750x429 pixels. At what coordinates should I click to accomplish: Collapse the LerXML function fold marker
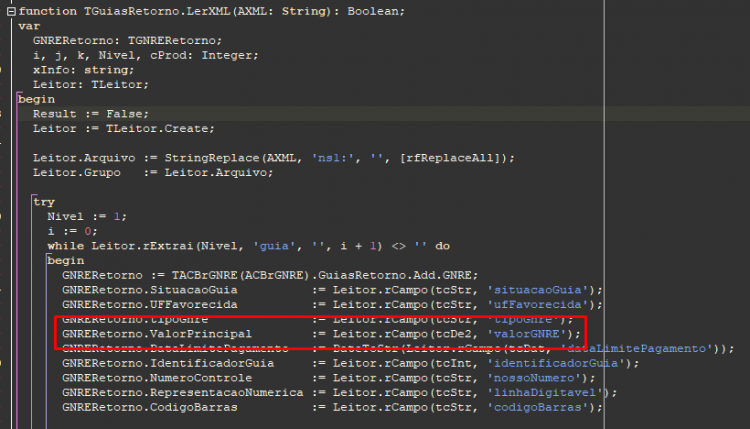11,11
